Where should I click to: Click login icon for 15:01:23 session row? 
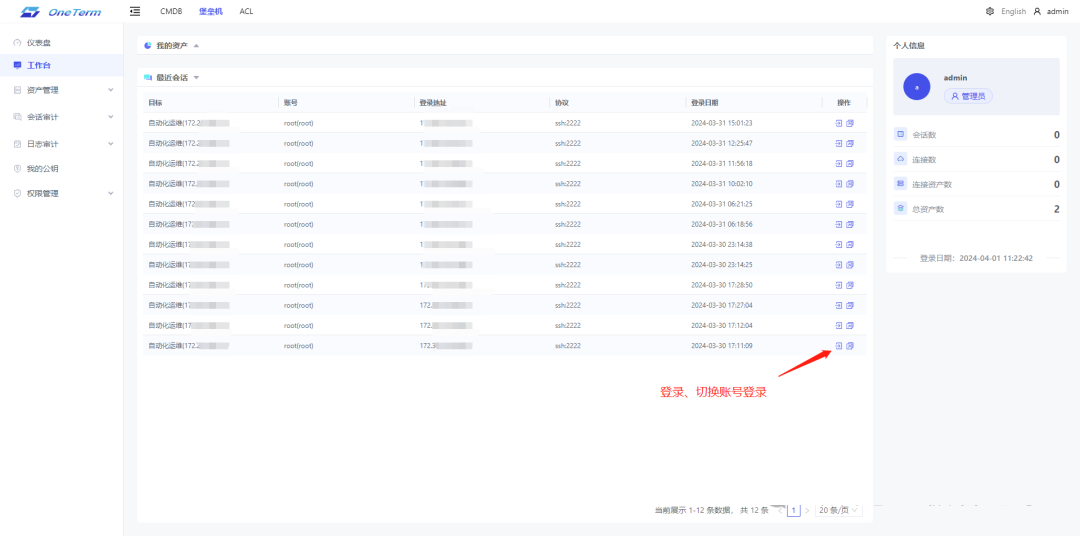pyautogui.click(x=839, y=123)
